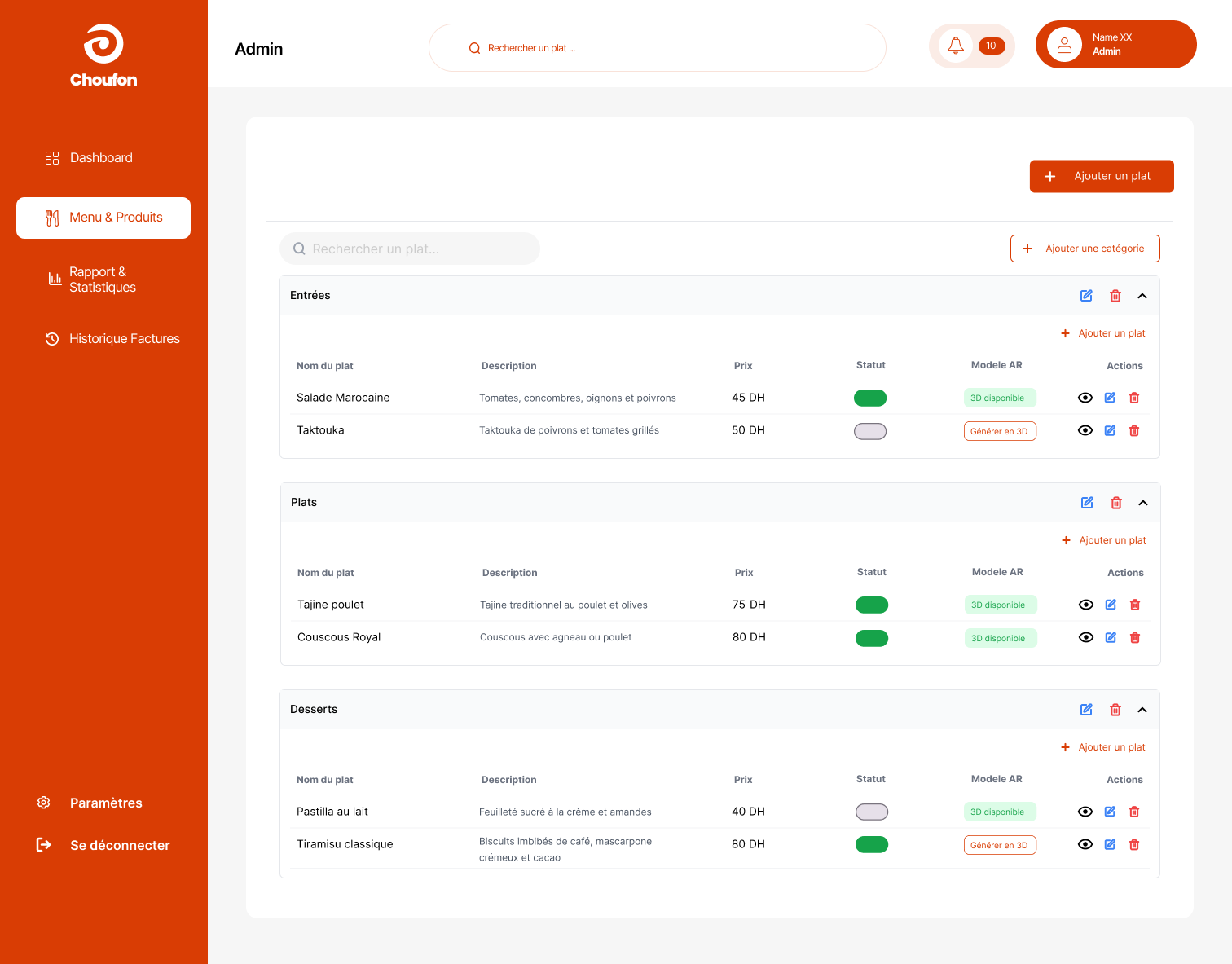Edit the Entrées category

(1086, 296)
